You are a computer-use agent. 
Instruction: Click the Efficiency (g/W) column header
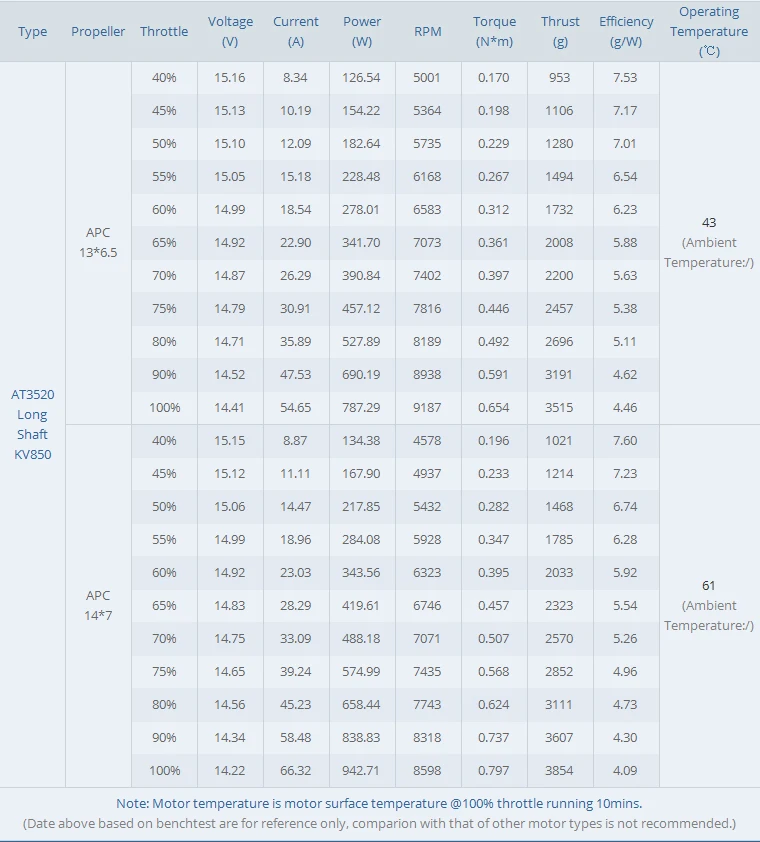[x=626, y=32]
